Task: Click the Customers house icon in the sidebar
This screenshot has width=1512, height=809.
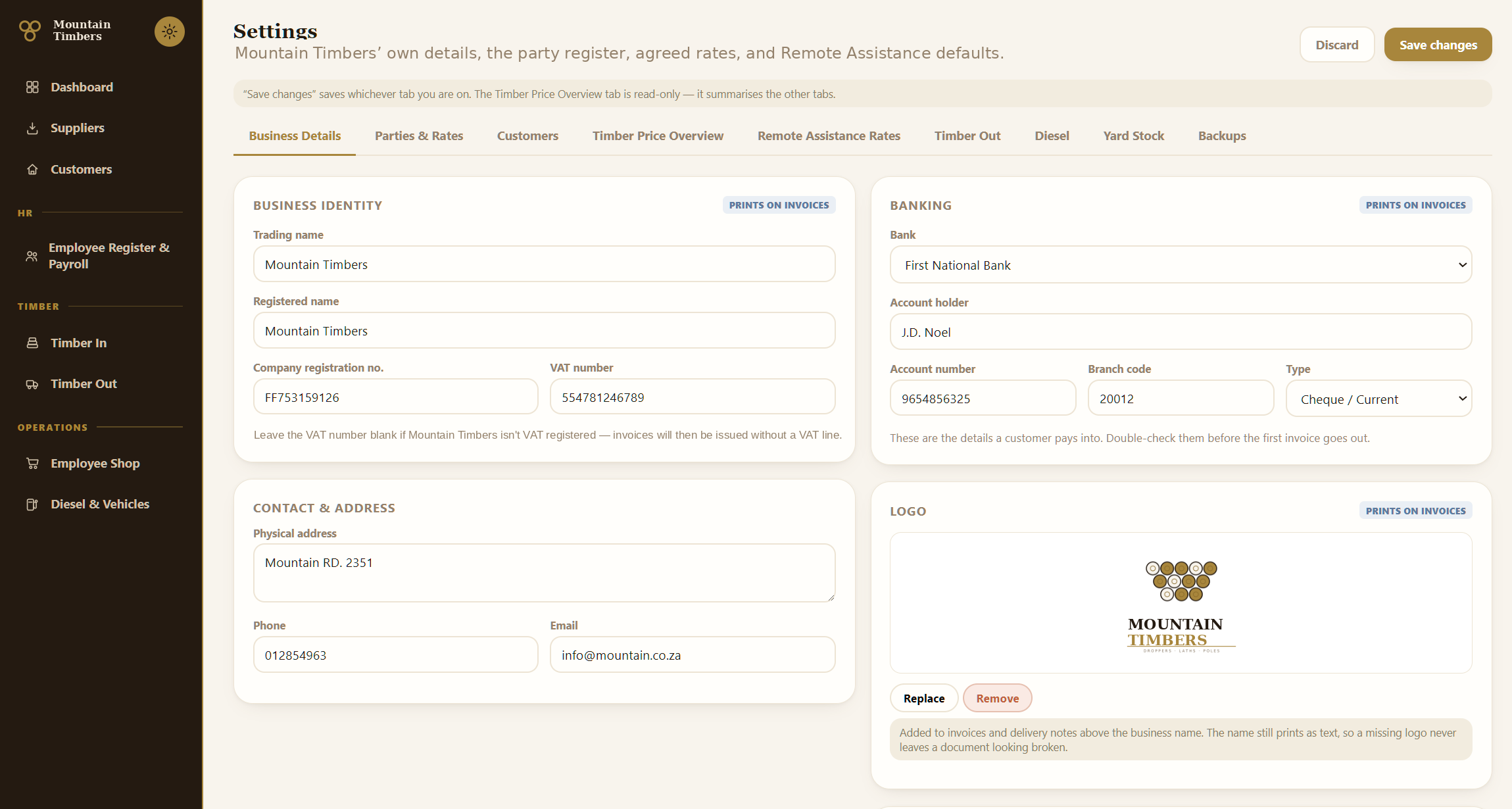Action: tap(32, 169)
